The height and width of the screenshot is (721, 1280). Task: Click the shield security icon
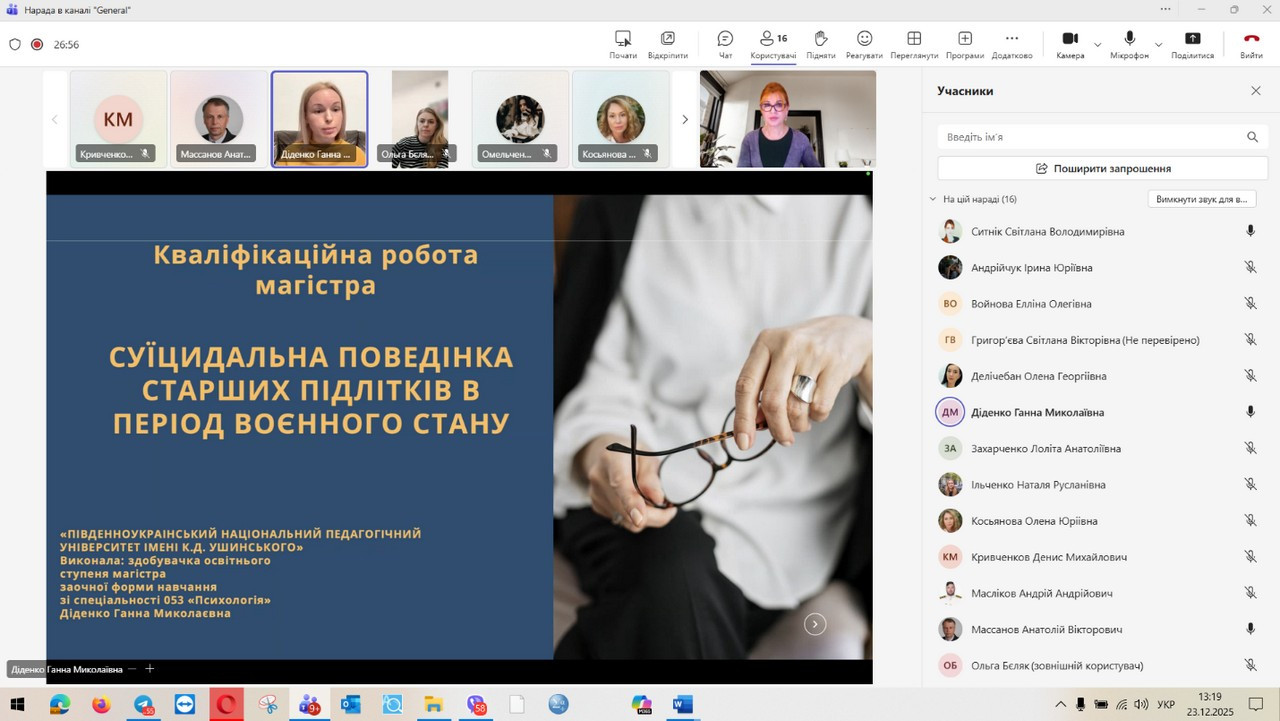coord(15,44)
